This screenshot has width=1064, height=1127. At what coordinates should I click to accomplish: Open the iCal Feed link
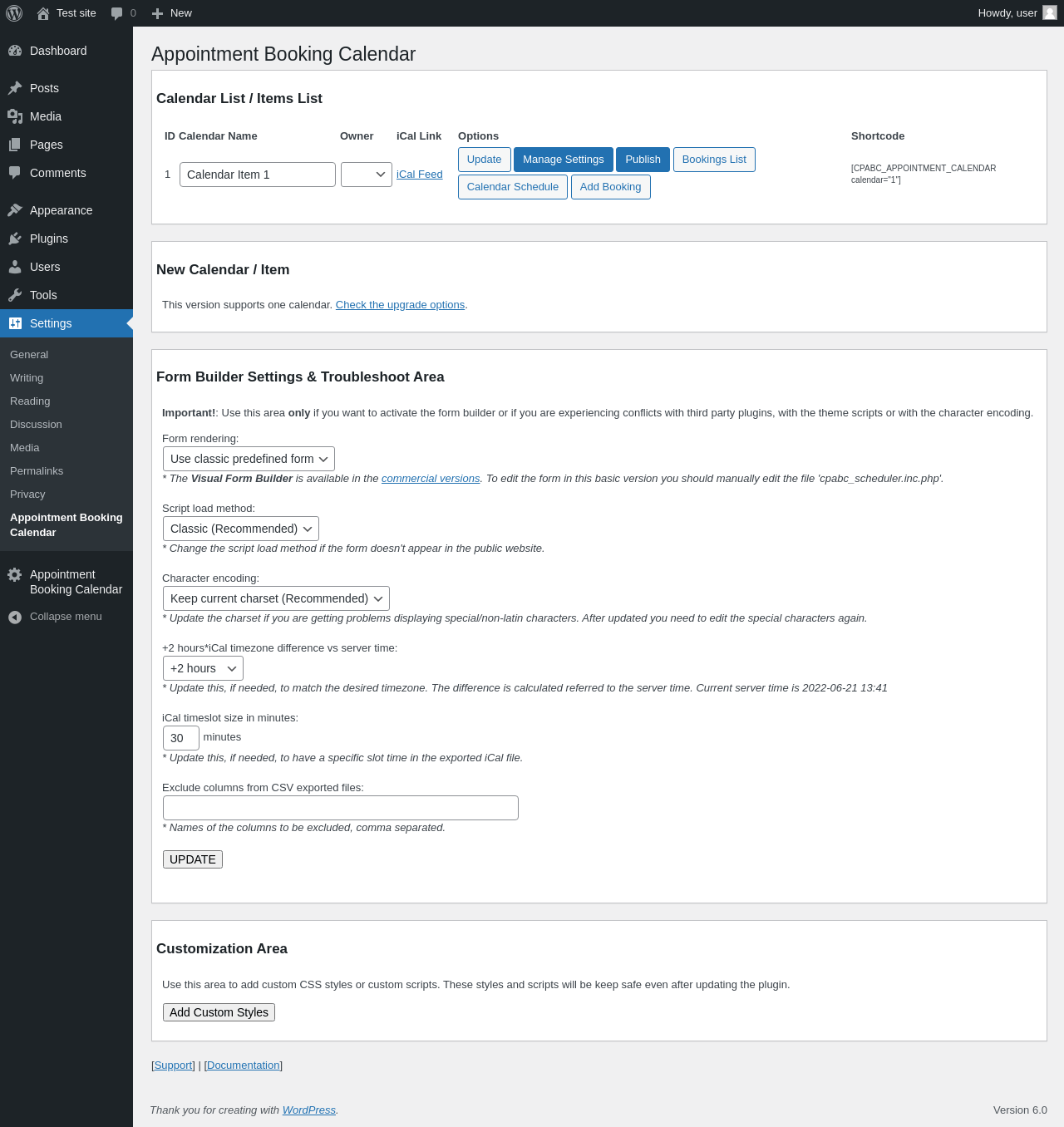pyautogui.click(x=419, y=175)
